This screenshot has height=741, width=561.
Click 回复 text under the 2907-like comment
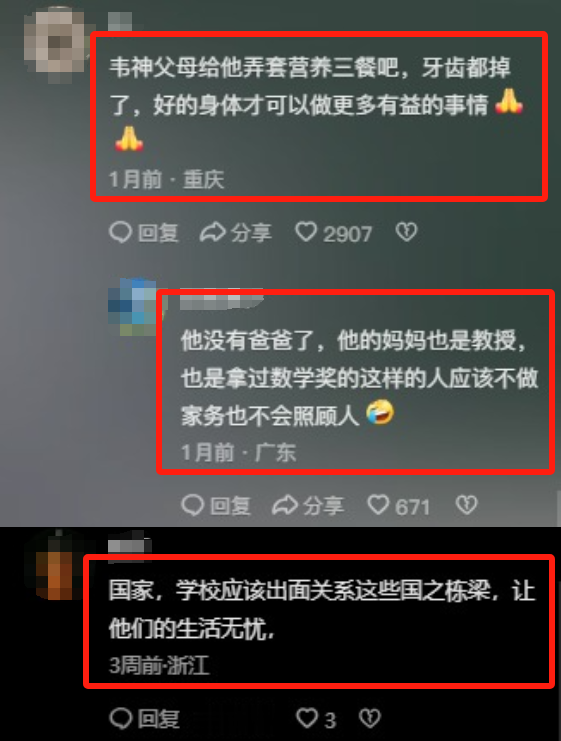coord(158,233)
